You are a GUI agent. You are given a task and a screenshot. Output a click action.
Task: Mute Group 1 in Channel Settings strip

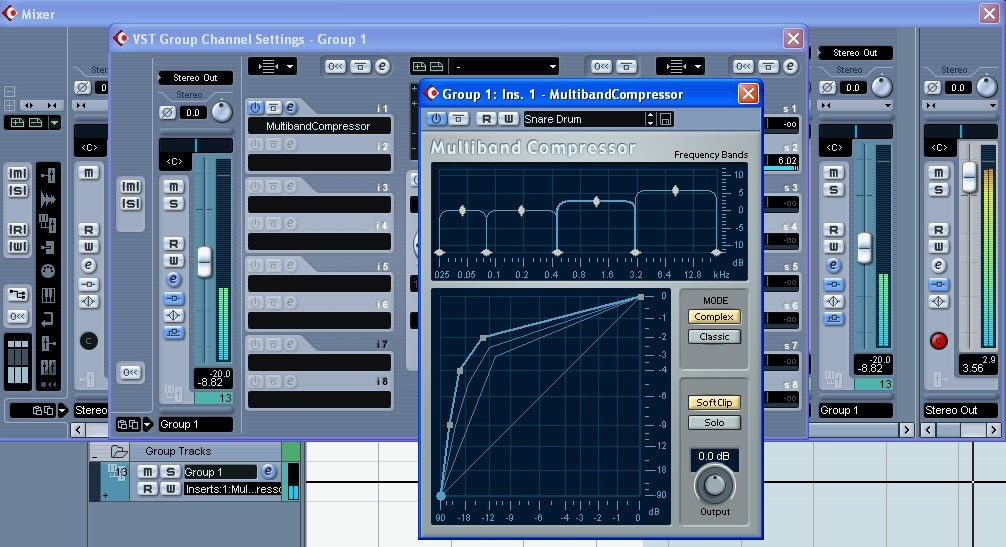pyautogui.click(x=173, y=187)
